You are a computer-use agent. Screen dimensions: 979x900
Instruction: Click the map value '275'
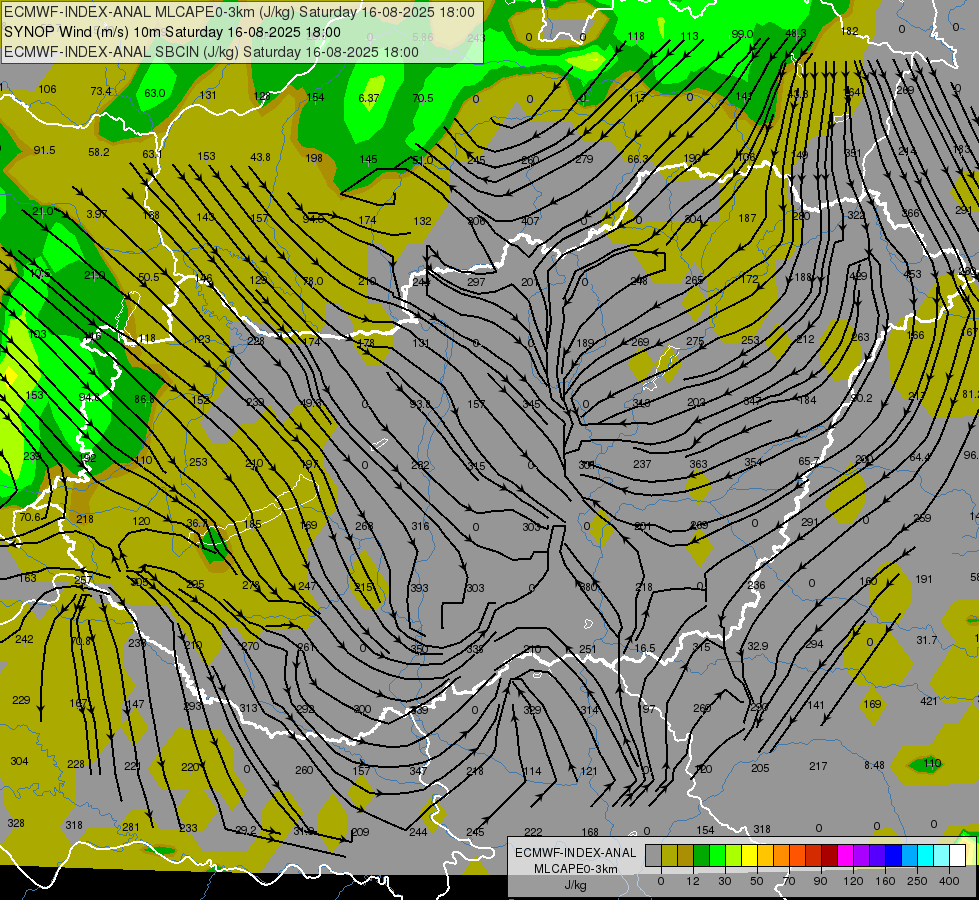pyautogui.click(x=695, y=341)
